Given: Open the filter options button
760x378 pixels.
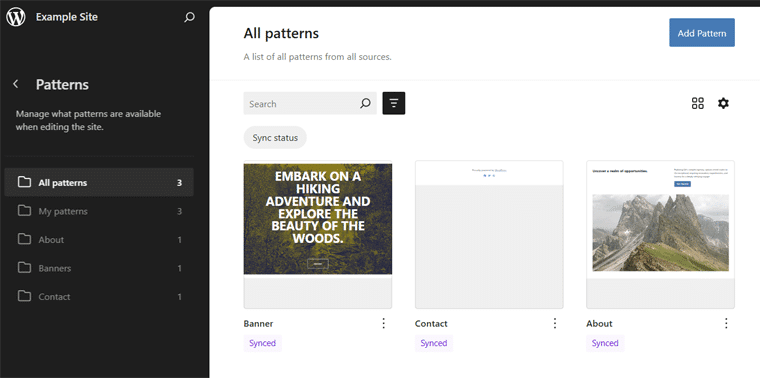Looking at the screenshot, I should [x=394, y=103].
